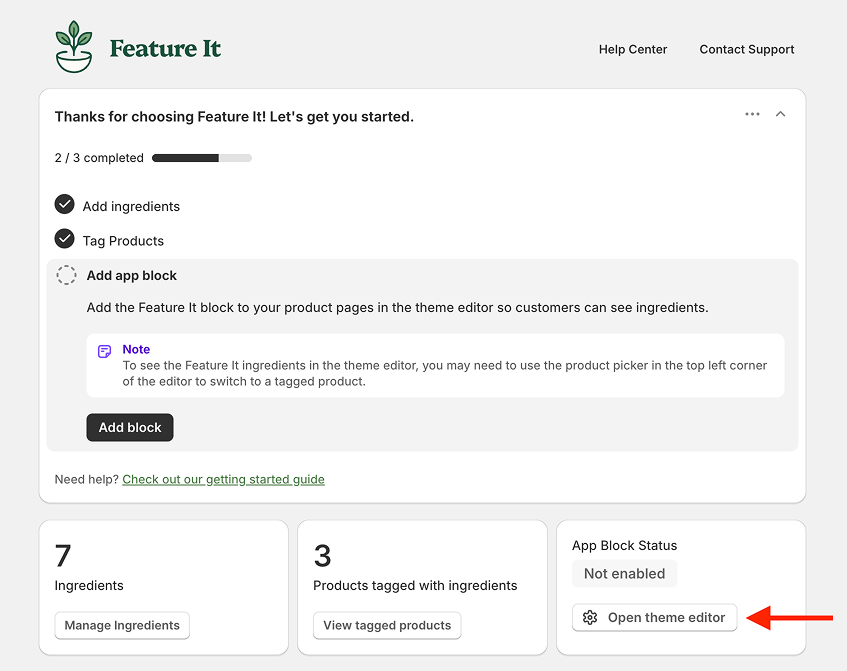
Task: Open the Help Center
Action: (x=632, y=49)
